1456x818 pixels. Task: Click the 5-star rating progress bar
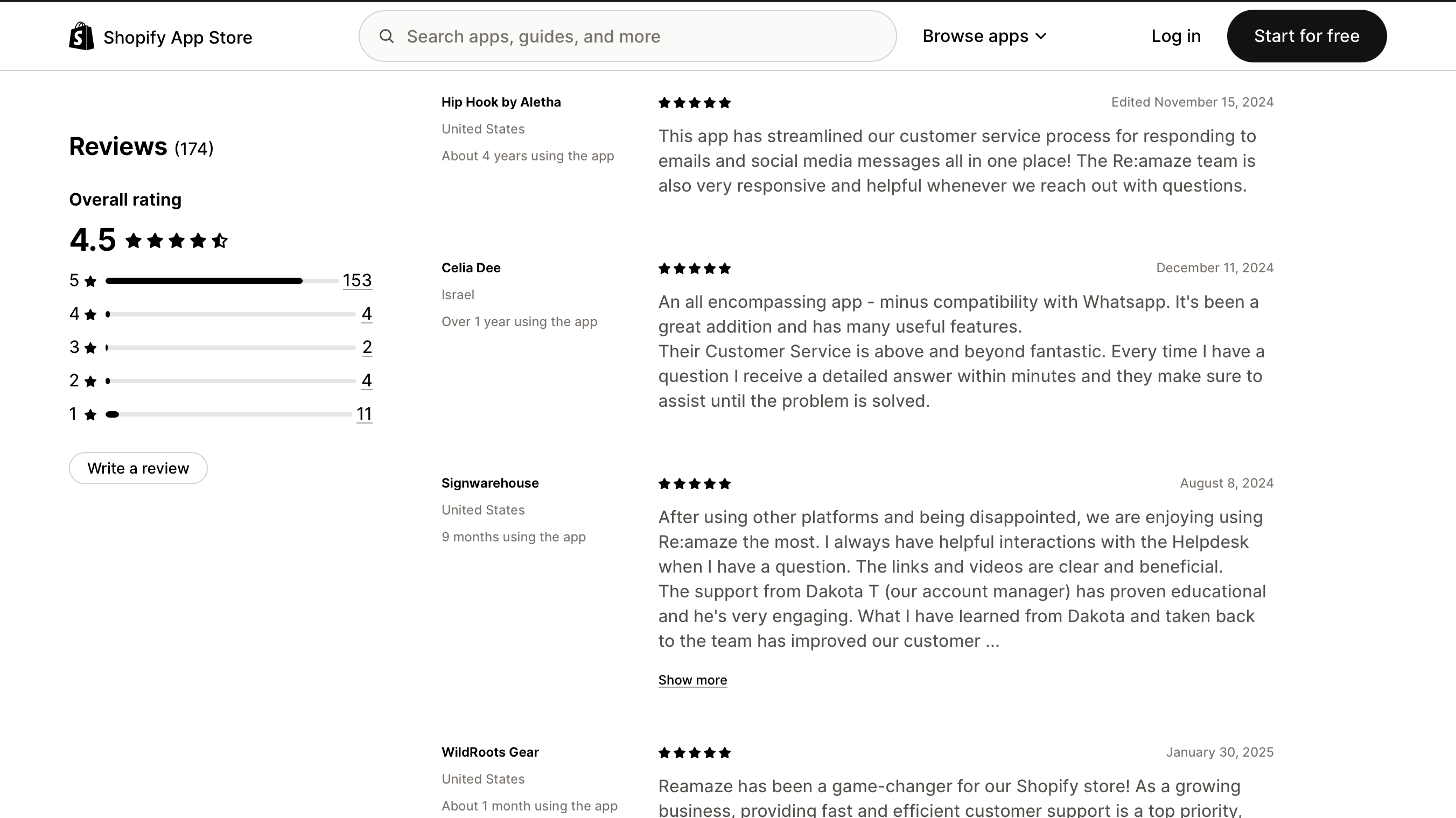tap(221, 281)
